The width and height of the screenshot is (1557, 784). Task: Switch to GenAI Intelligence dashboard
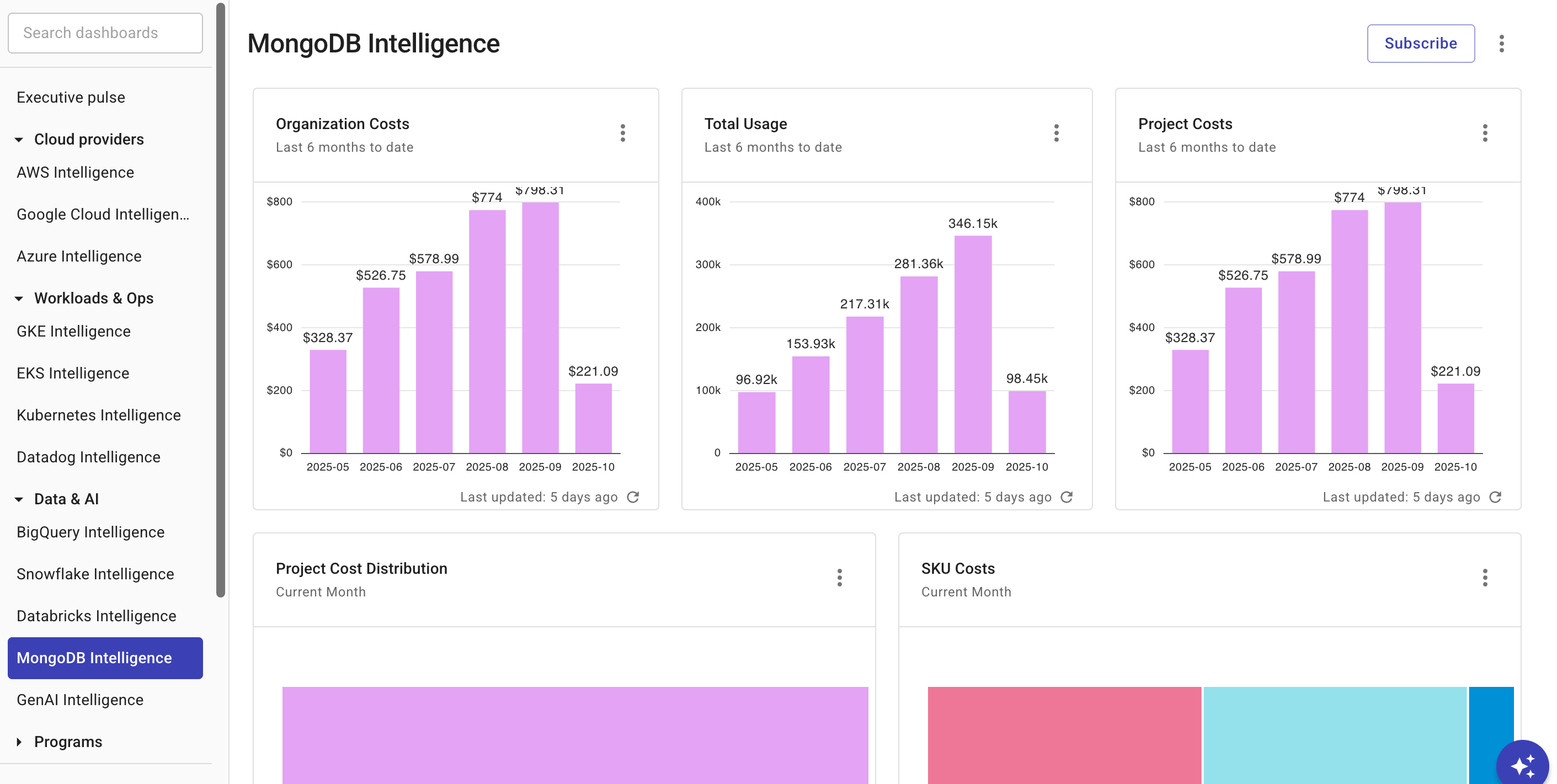tap(79, 700)
